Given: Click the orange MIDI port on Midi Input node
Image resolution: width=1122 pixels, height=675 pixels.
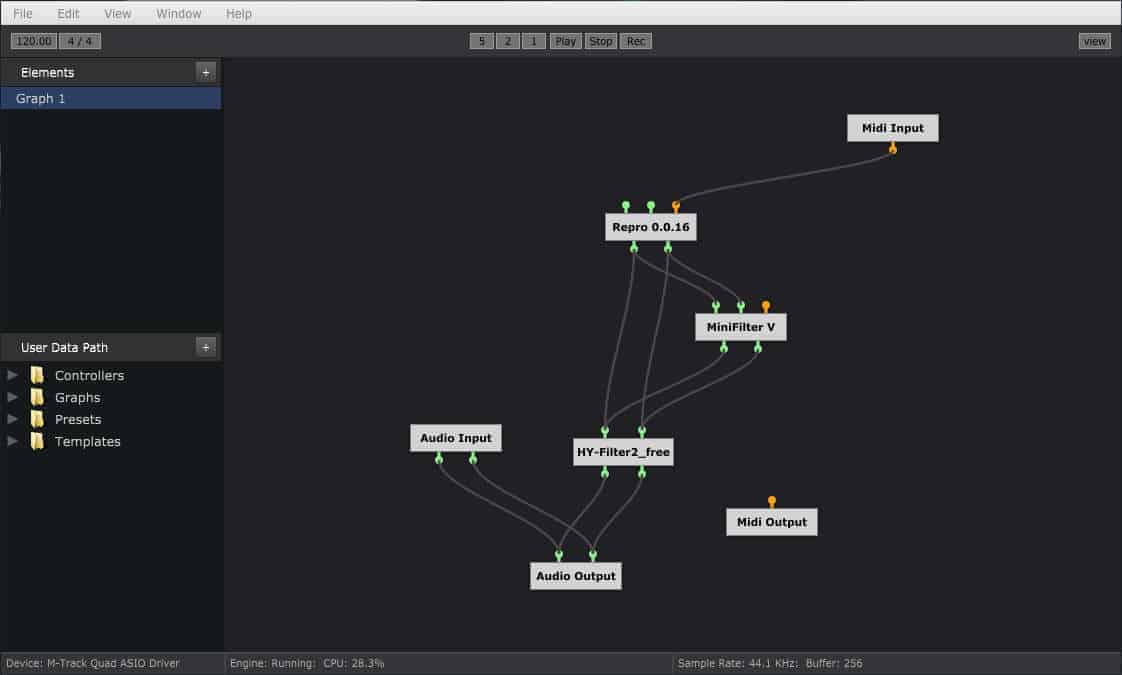Looking at the screenshot, I should (893, 149).
